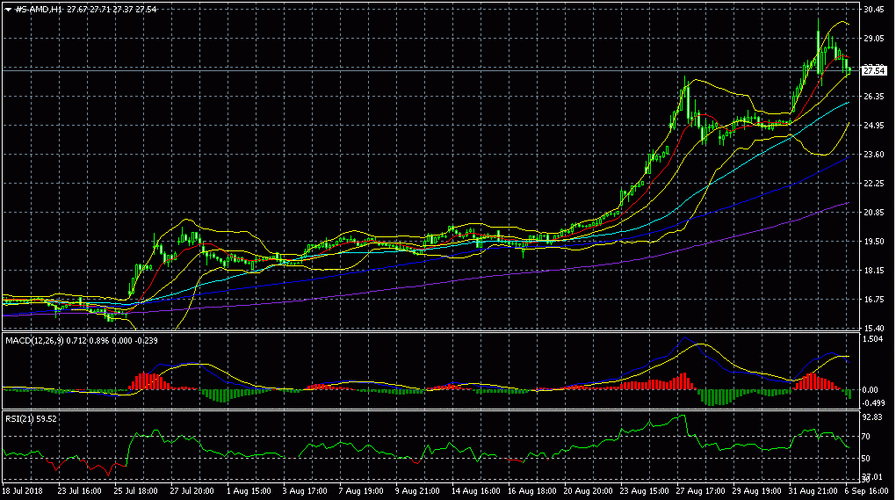Viewport: 896px width, 500px height.
Task: Click the 14 Aug 16:00 time label
Action: coord(474,491)
